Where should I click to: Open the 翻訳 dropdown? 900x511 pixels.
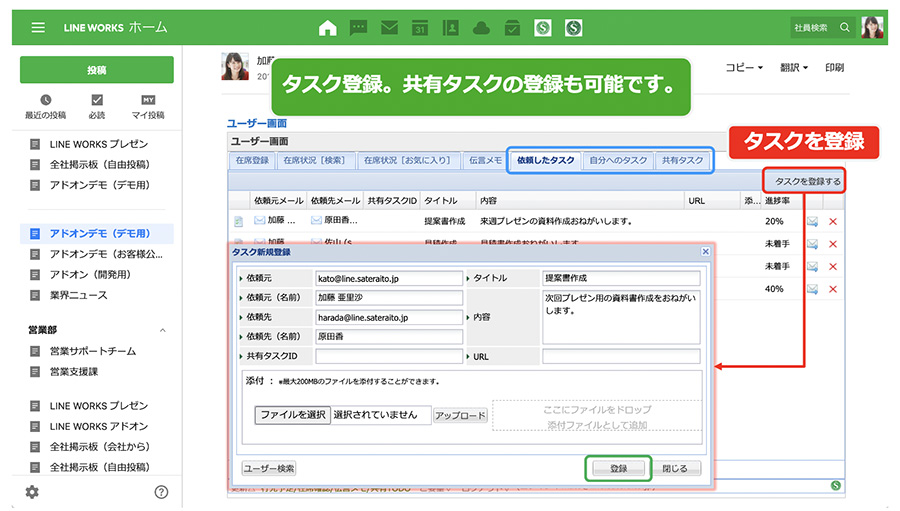coord(794,68)
